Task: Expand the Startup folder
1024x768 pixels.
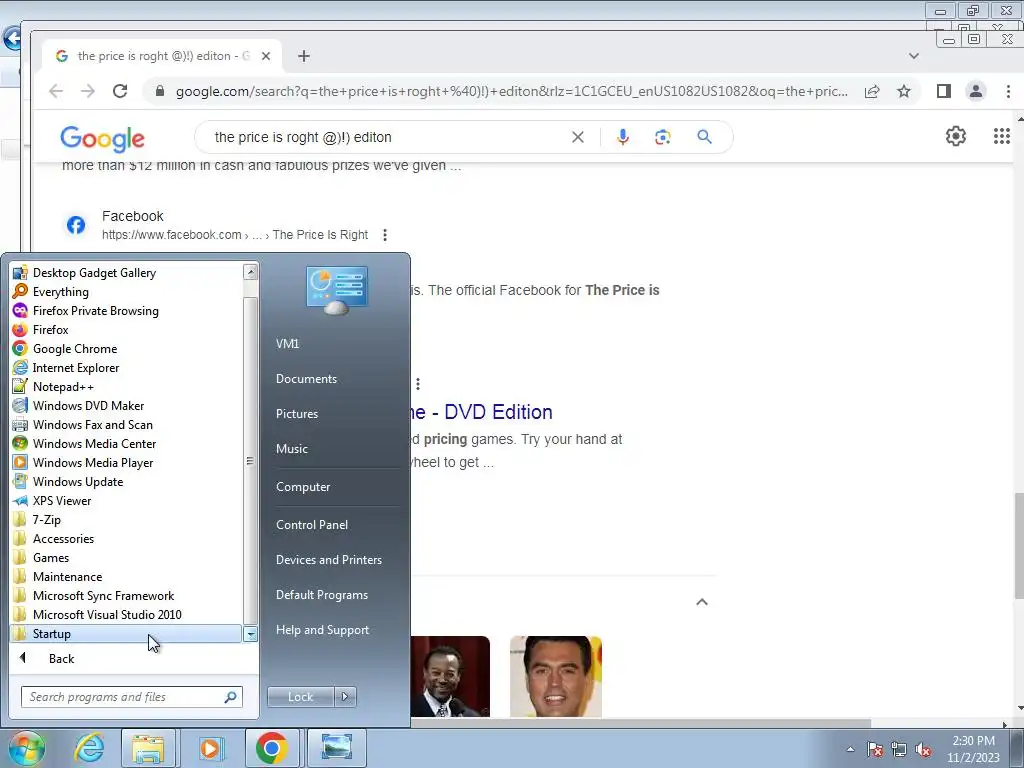Action: [127, 633]
